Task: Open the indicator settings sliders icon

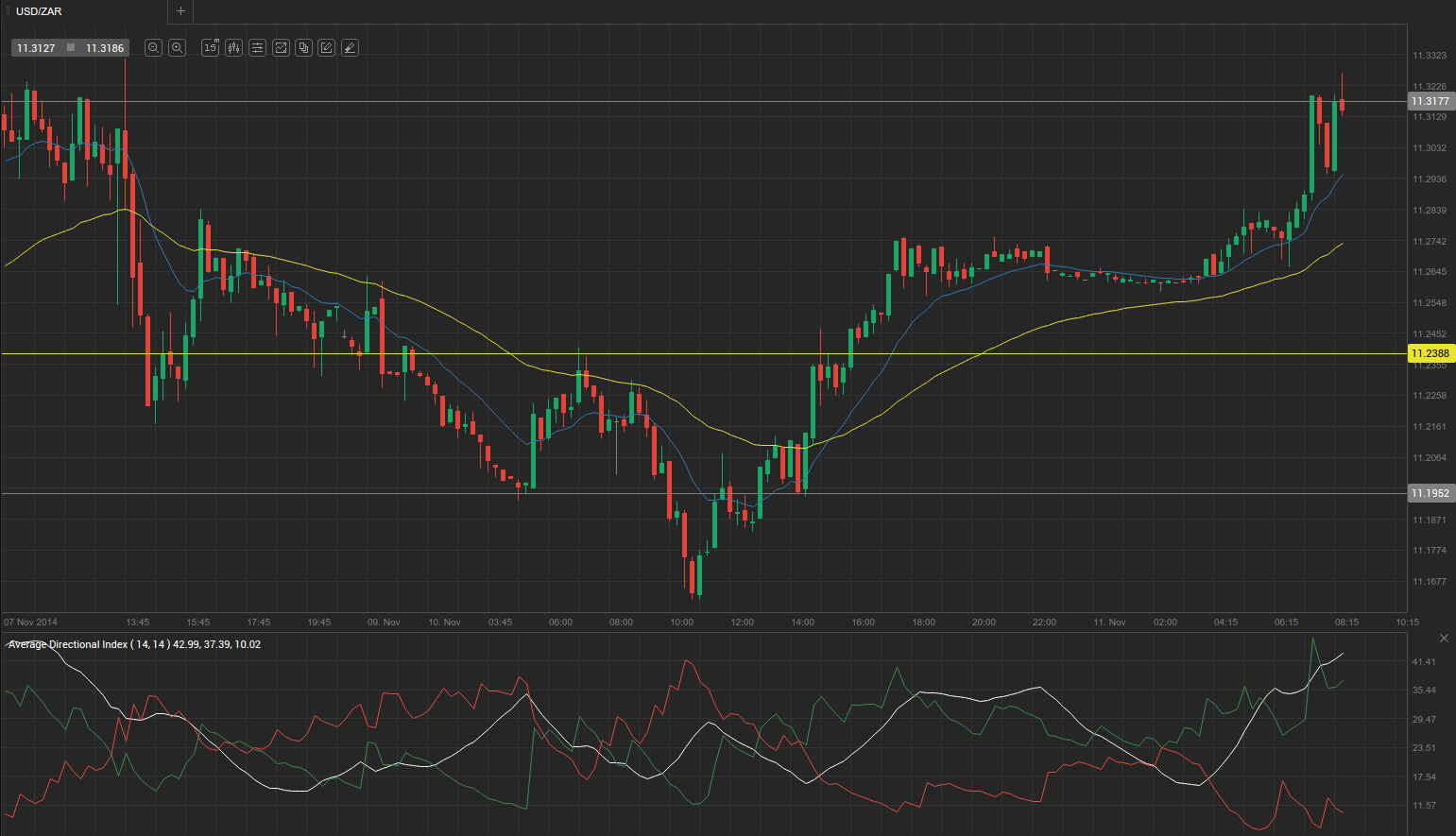Action: (257, 47)
